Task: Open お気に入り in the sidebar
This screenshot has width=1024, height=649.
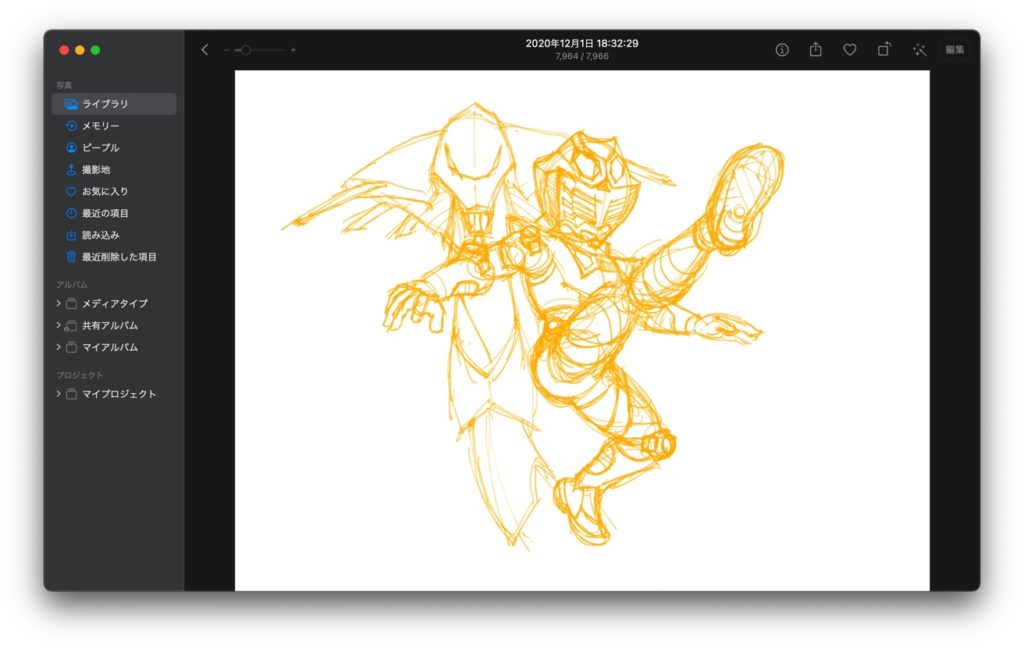Action: point(114,191)
